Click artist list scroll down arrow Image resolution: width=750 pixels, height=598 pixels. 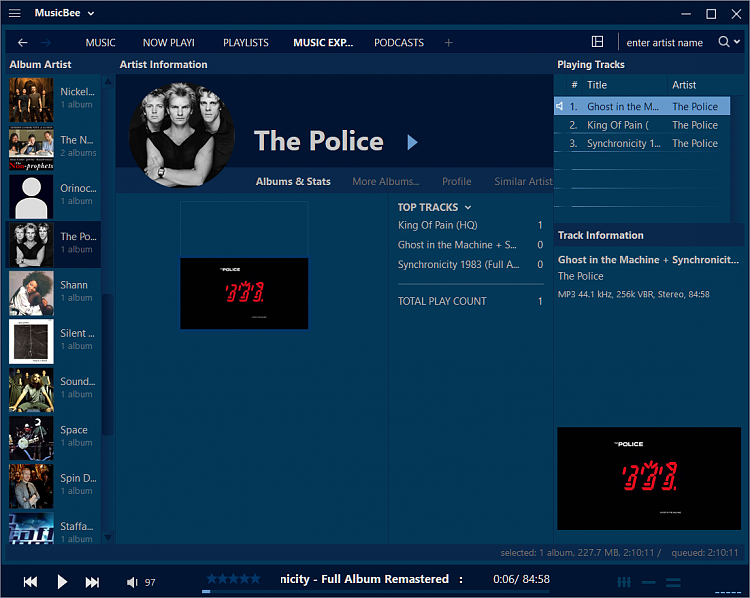click(x=108, y=538)
